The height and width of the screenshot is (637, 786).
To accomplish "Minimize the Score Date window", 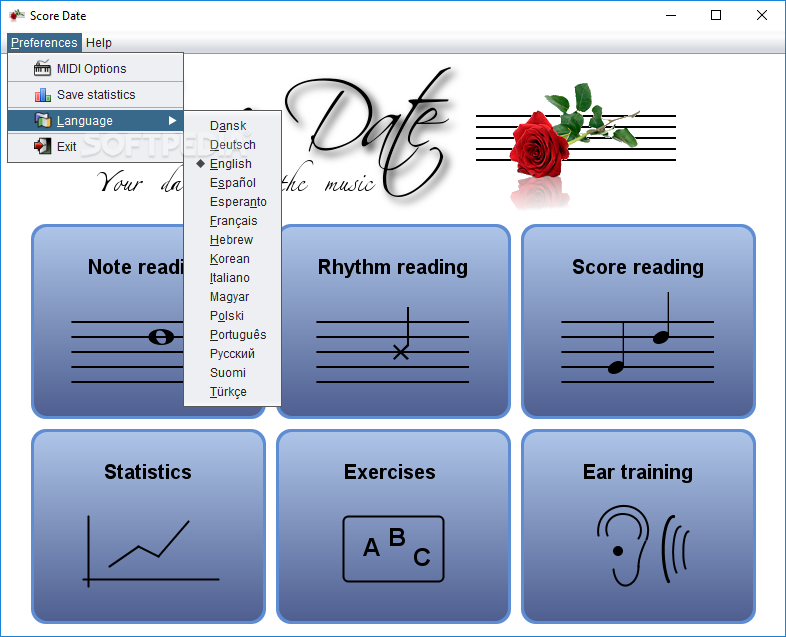I will 671,16.
